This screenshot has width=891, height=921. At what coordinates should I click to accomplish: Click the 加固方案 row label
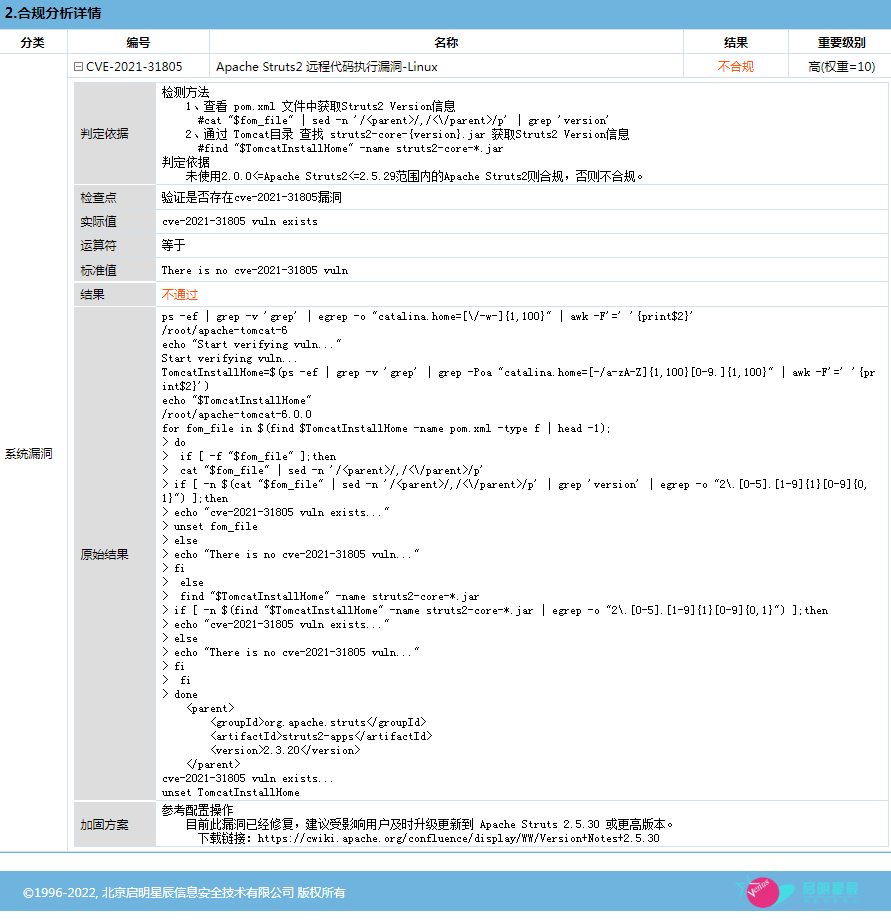point(105,825)
